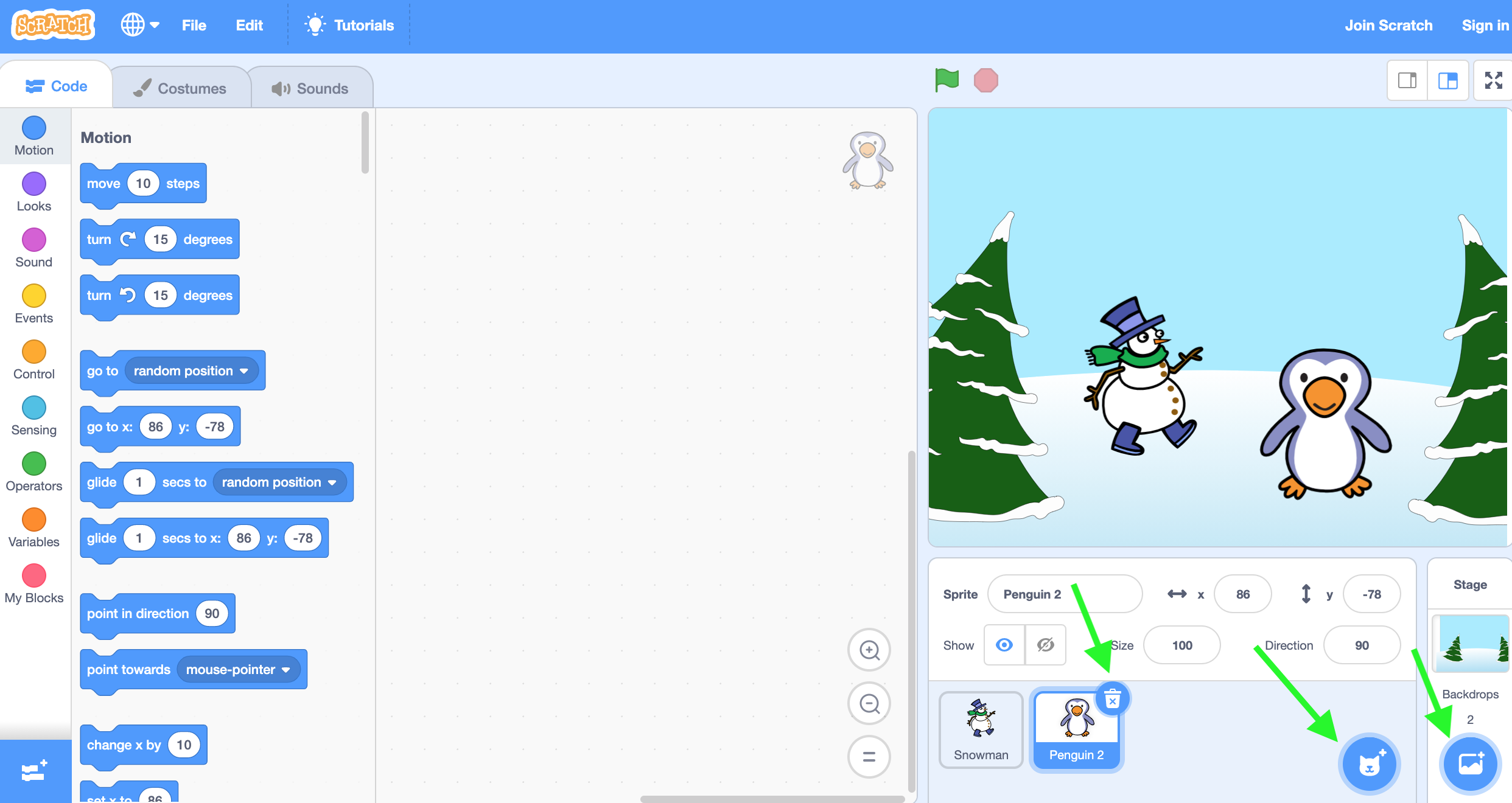
Task: Click the penguin on the stage
Action: (x=1325, y=425)
